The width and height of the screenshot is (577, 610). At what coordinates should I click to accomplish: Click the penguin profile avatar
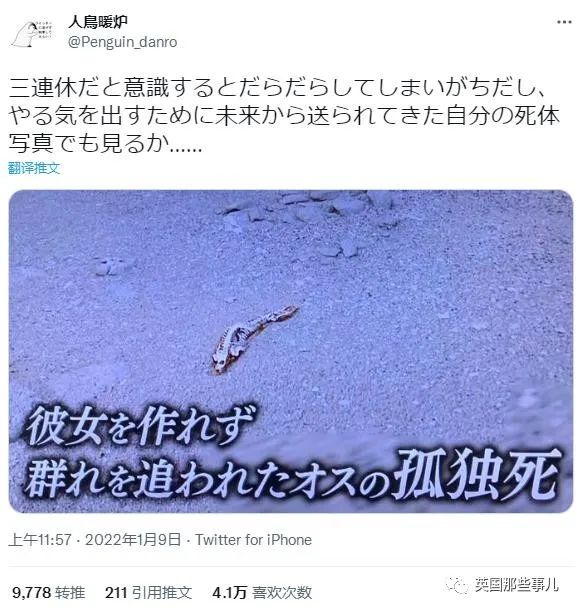pos(33,34)
